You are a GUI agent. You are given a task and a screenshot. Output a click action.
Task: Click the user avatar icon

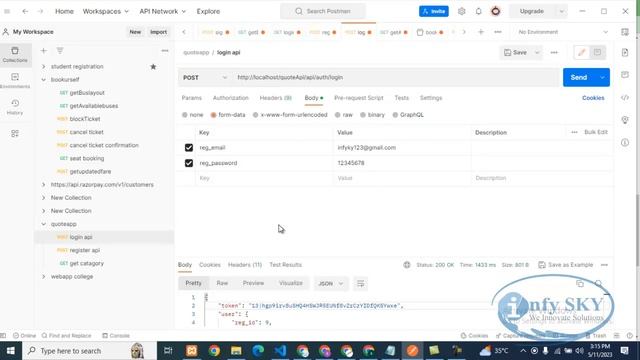(x=496, y=11)
